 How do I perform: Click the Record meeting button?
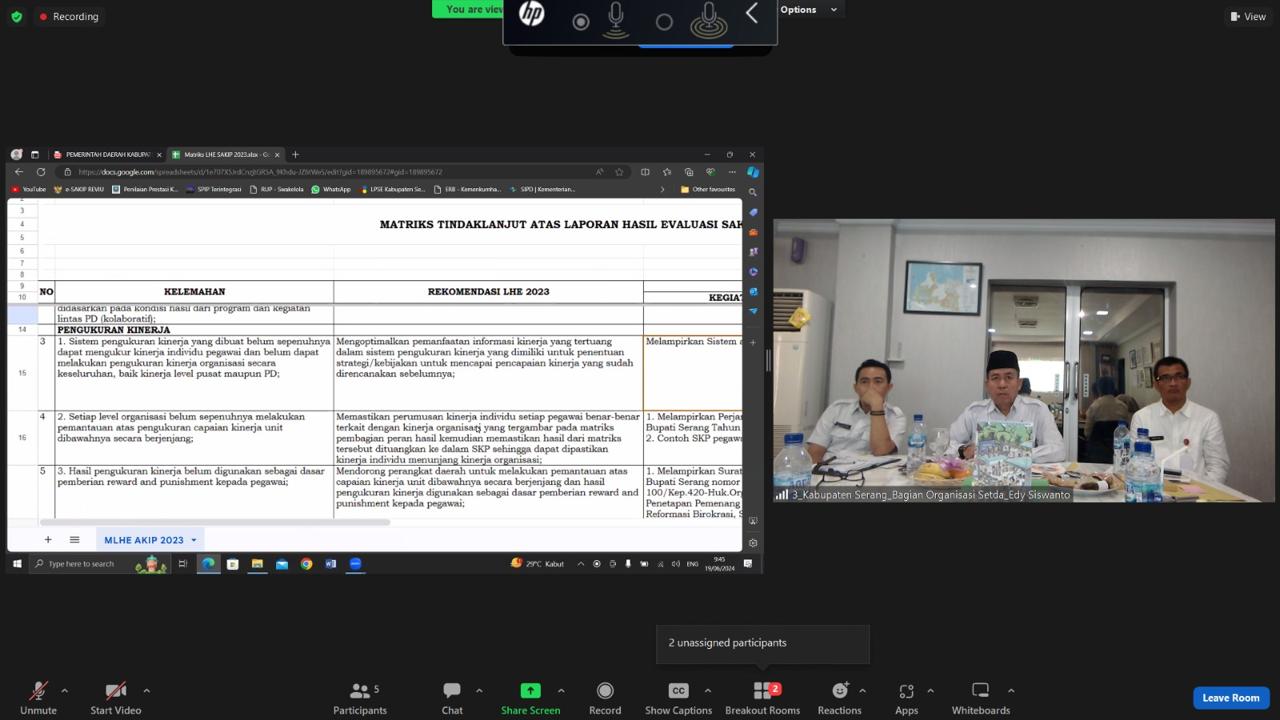coord(605,697)
